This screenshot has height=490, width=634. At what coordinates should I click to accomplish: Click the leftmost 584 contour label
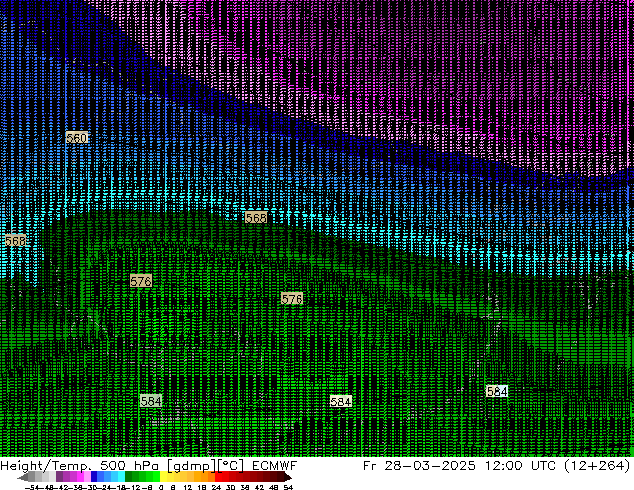(x=151, y=401)
